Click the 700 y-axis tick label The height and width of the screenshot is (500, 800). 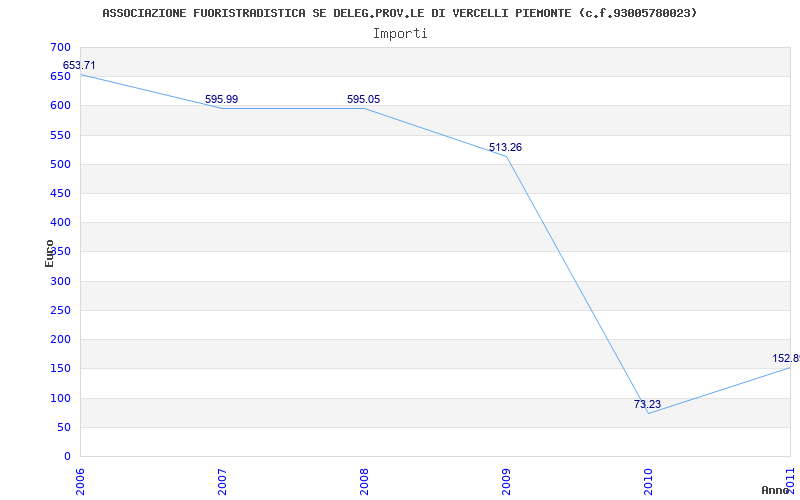click(60, 47)
